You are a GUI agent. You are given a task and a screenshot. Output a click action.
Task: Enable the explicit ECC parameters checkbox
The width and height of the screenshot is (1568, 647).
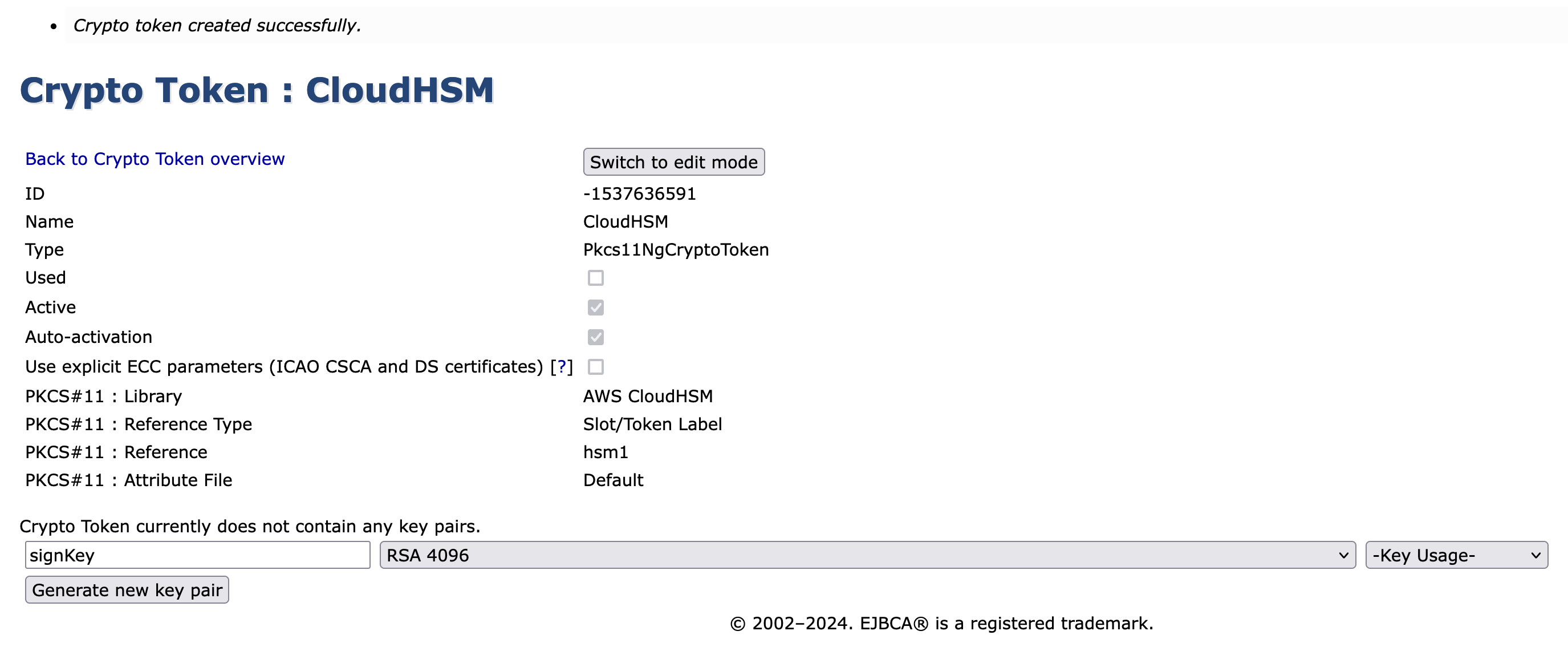point(595,367)
